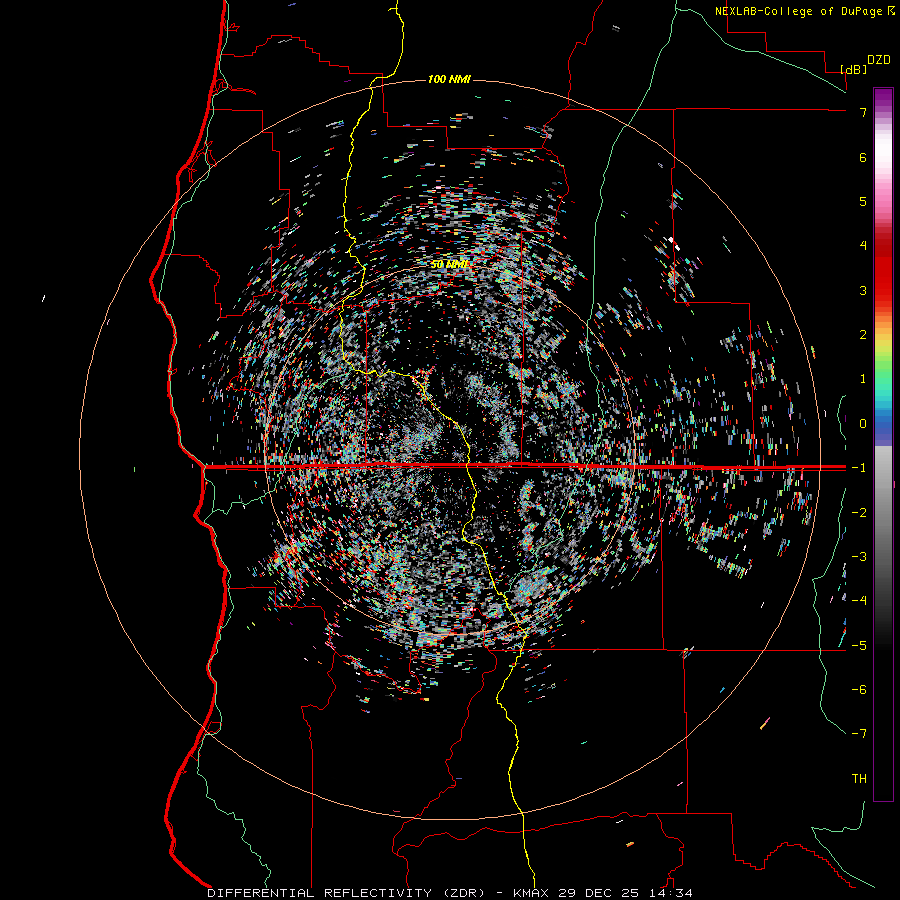Click the purple top of color scale
Image resolution: width=900 pixels, height=900 pixels.
[883, 98]
